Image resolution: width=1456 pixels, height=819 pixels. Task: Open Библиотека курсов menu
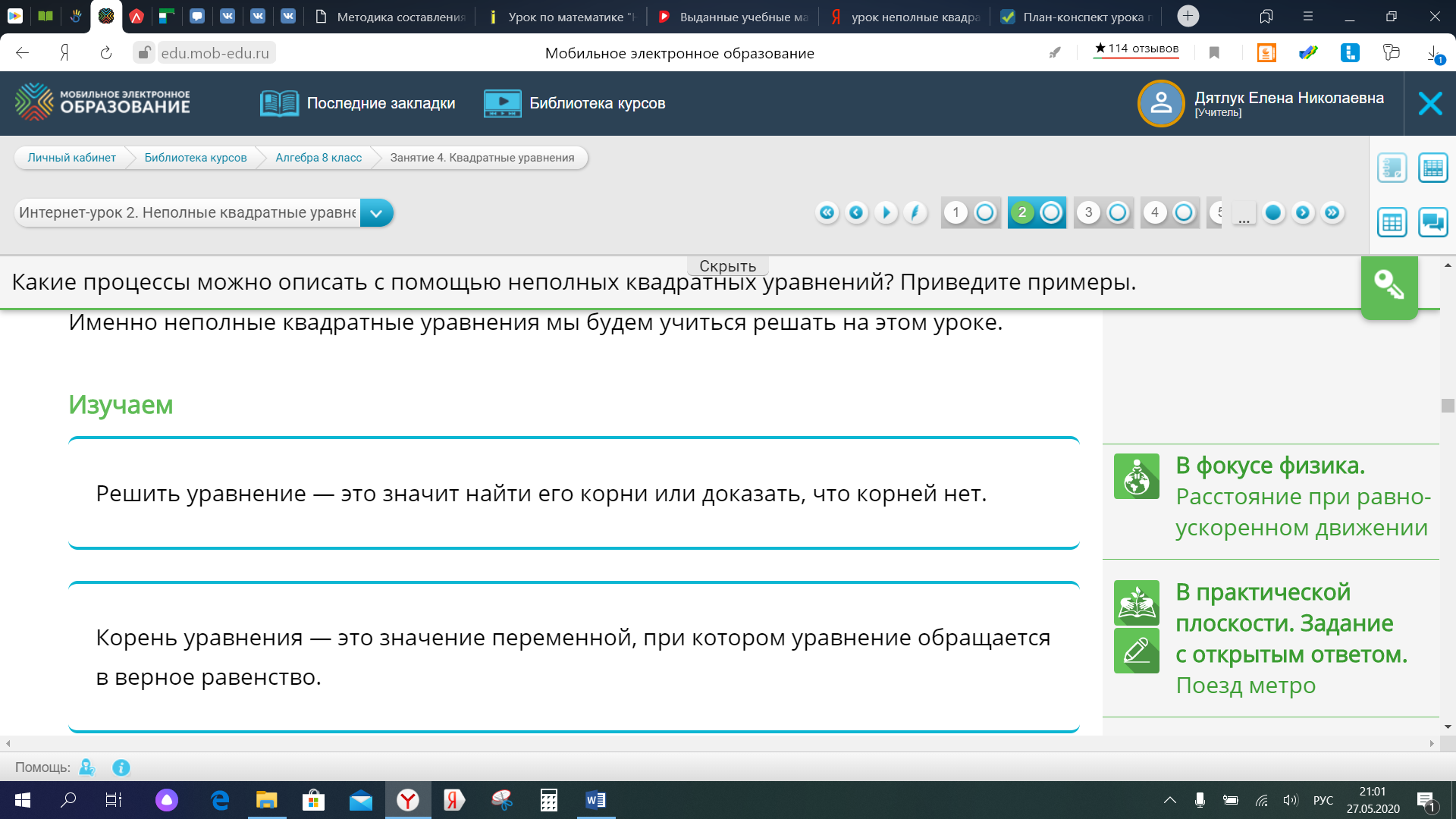point(575,103)
